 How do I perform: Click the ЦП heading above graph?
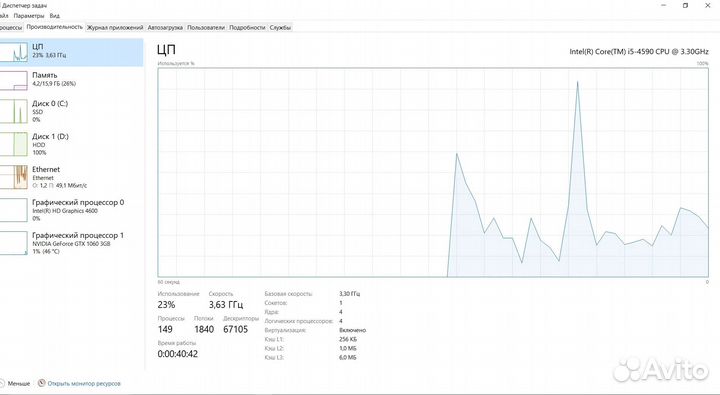[x=166, y=49]
